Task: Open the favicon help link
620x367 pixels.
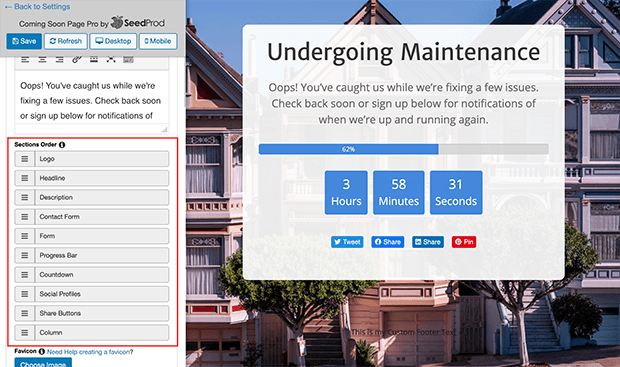Action: pyautogui.click(x=90, y=352)
